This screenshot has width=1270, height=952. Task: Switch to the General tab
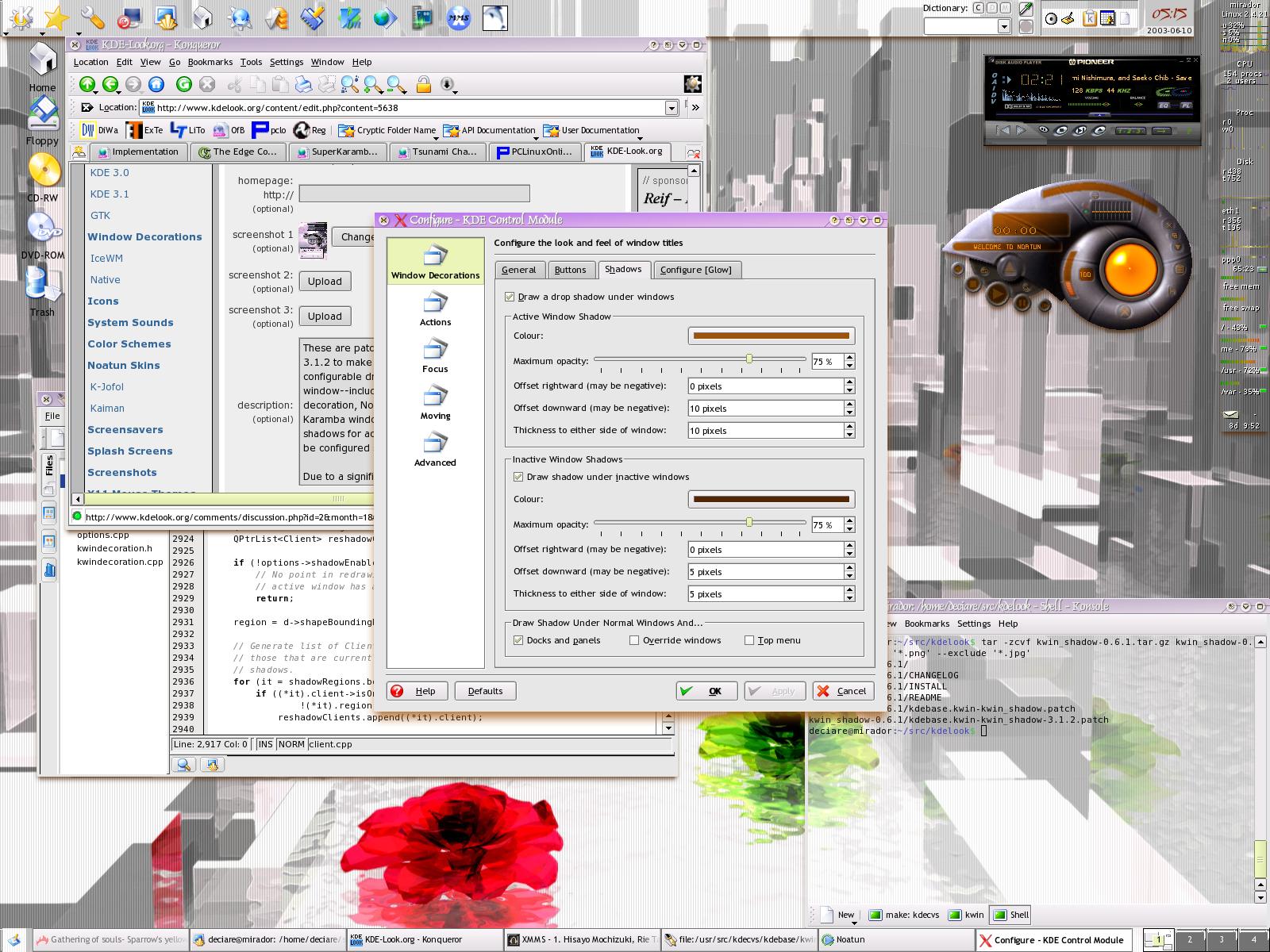pos(519,270)
